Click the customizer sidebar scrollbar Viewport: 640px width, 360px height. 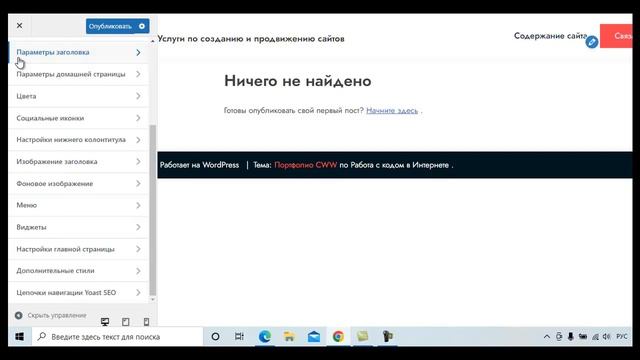153,210
